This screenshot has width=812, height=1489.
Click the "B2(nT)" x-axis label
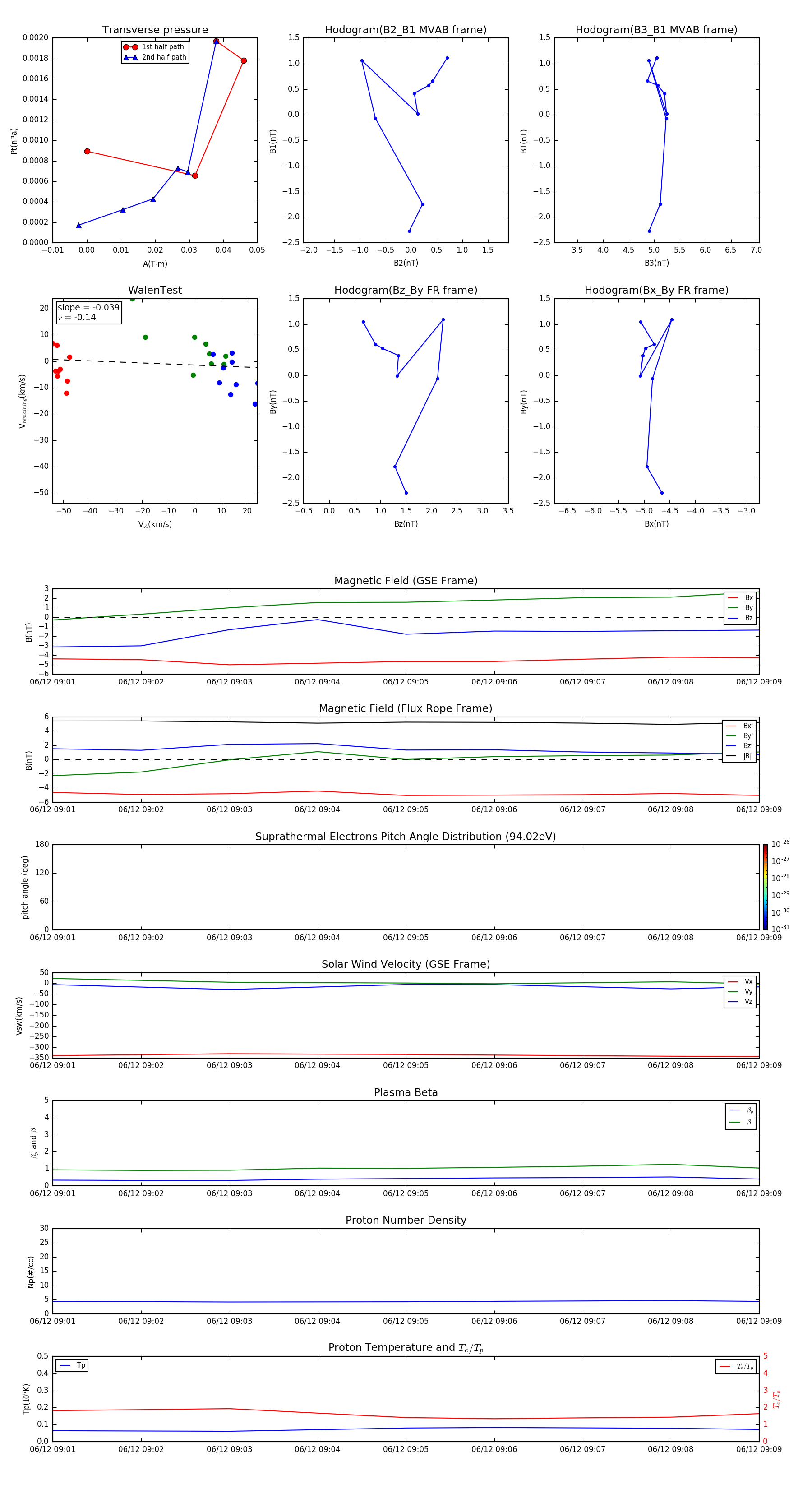tap(406, 263)
